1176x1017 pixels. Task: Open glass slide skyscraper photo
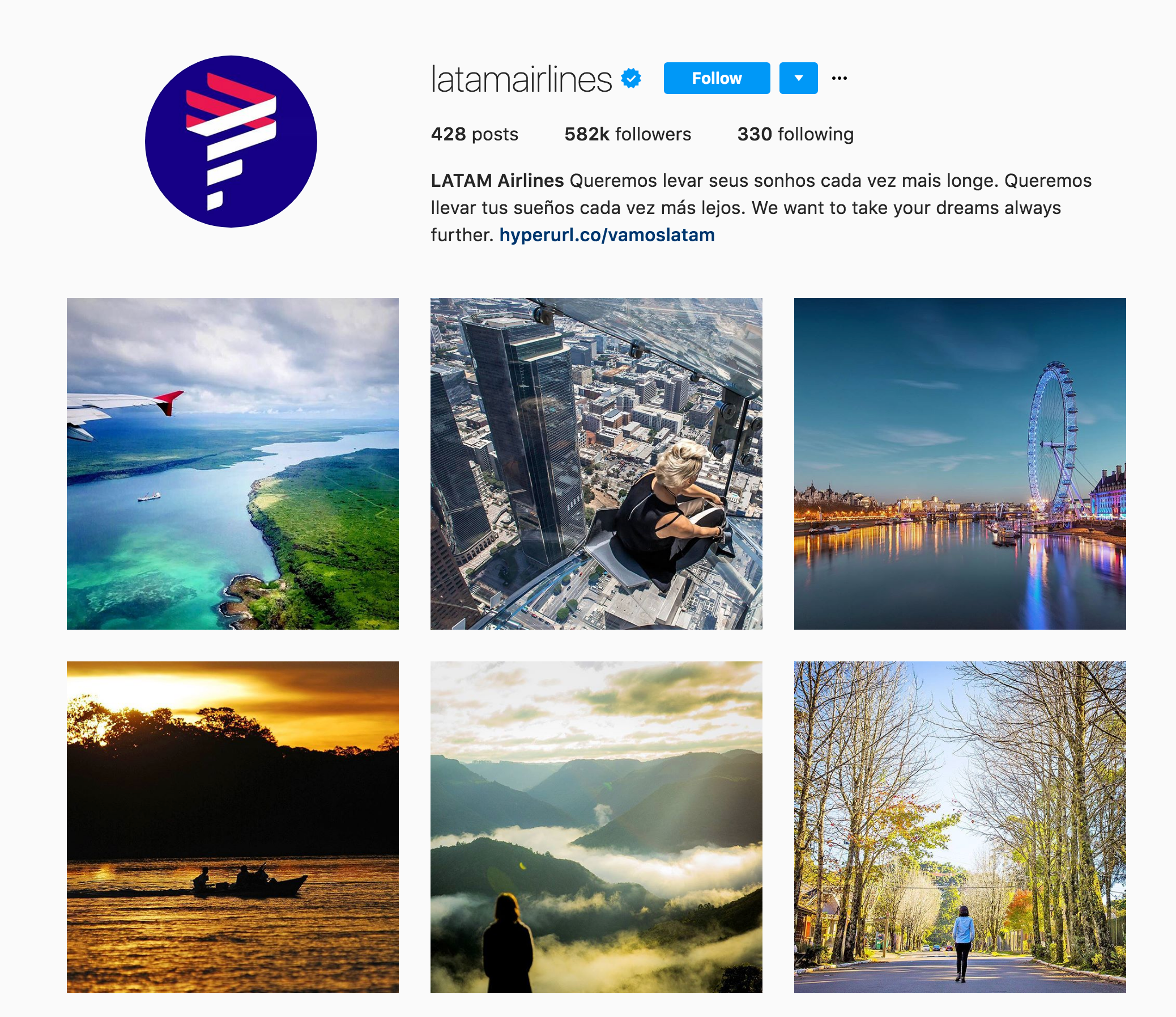pyautogui.click(x=596, y=464)
